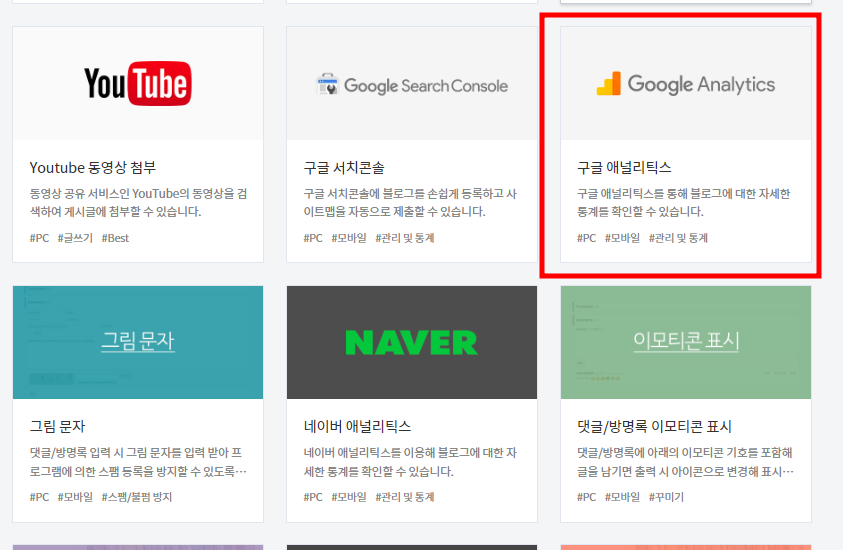
Task: Click the #Best tag
Action: point(115,238)
